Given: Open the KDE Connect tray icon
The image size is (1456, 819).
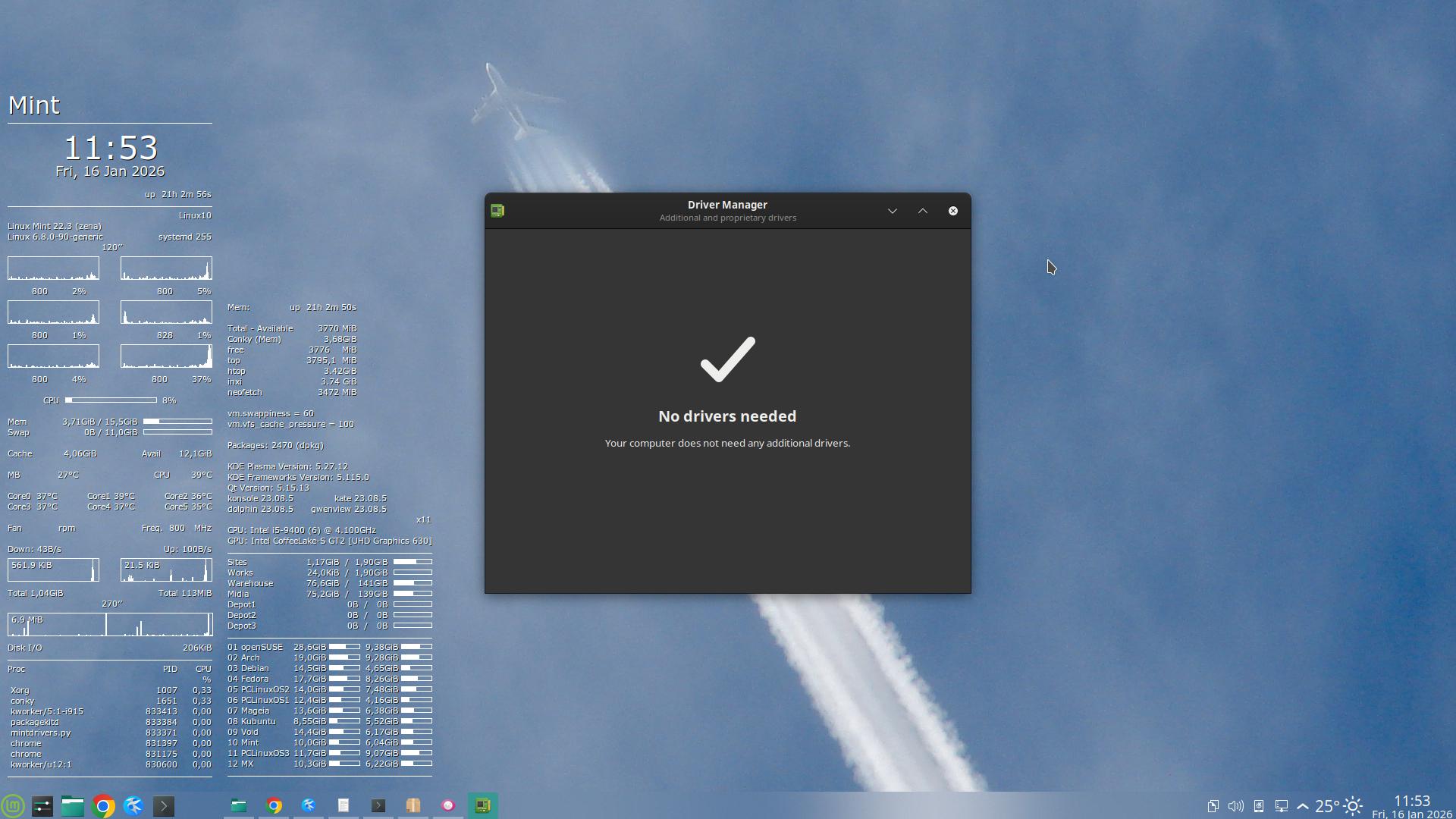Looking at the screenshot, I should [x=1258, y=806].
